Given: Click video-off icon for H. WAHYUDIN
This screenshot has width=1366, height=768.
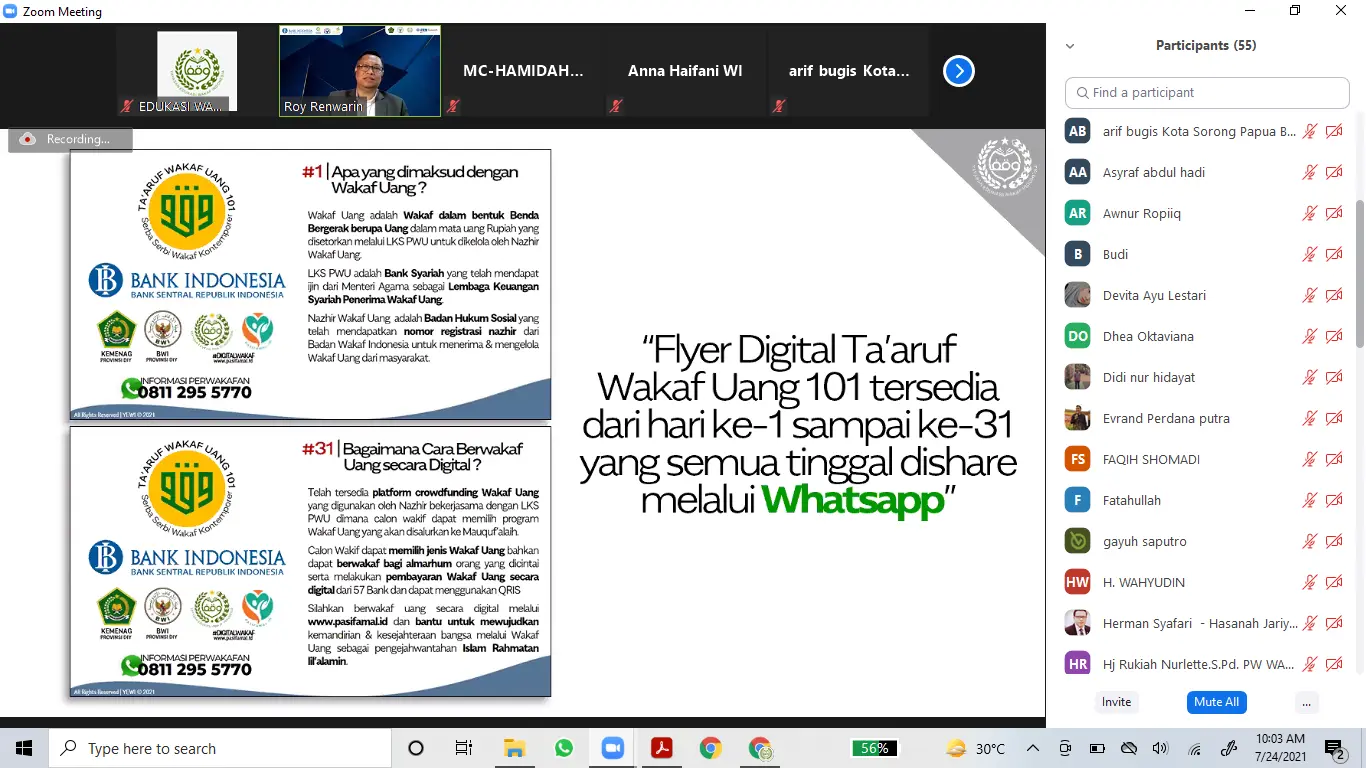Looking at the screenshot, I should coord(1334,582).
